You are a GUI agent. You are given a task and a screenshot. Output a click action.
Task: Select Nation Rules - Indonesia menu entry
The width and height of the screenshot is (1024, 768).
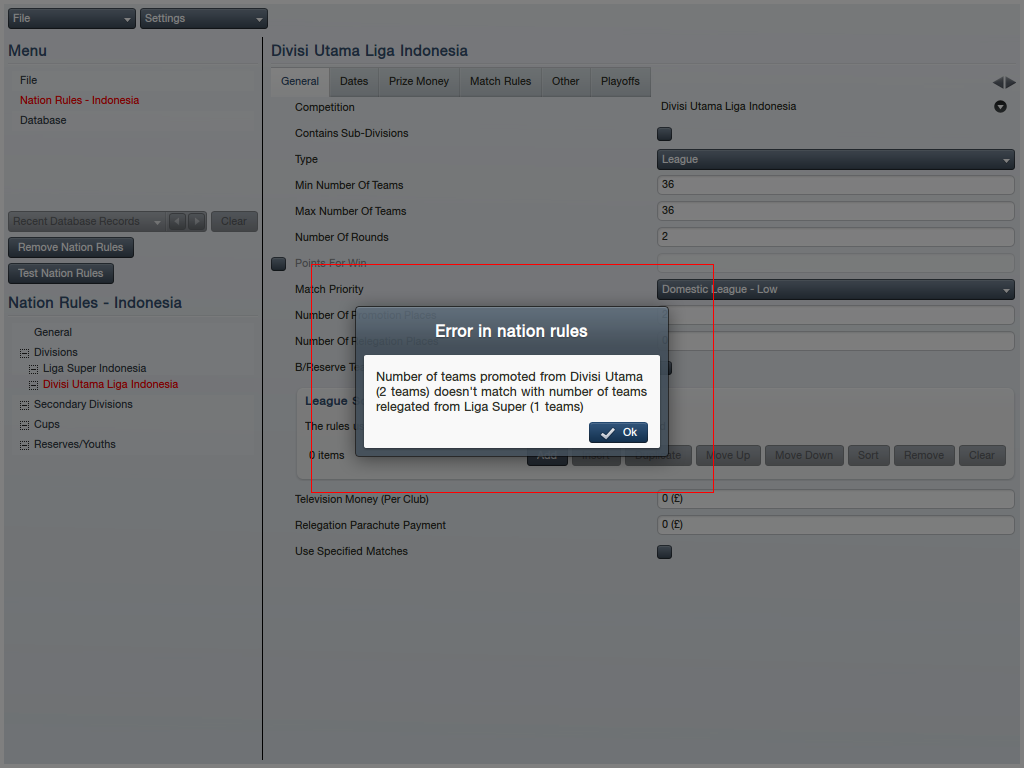79,100
